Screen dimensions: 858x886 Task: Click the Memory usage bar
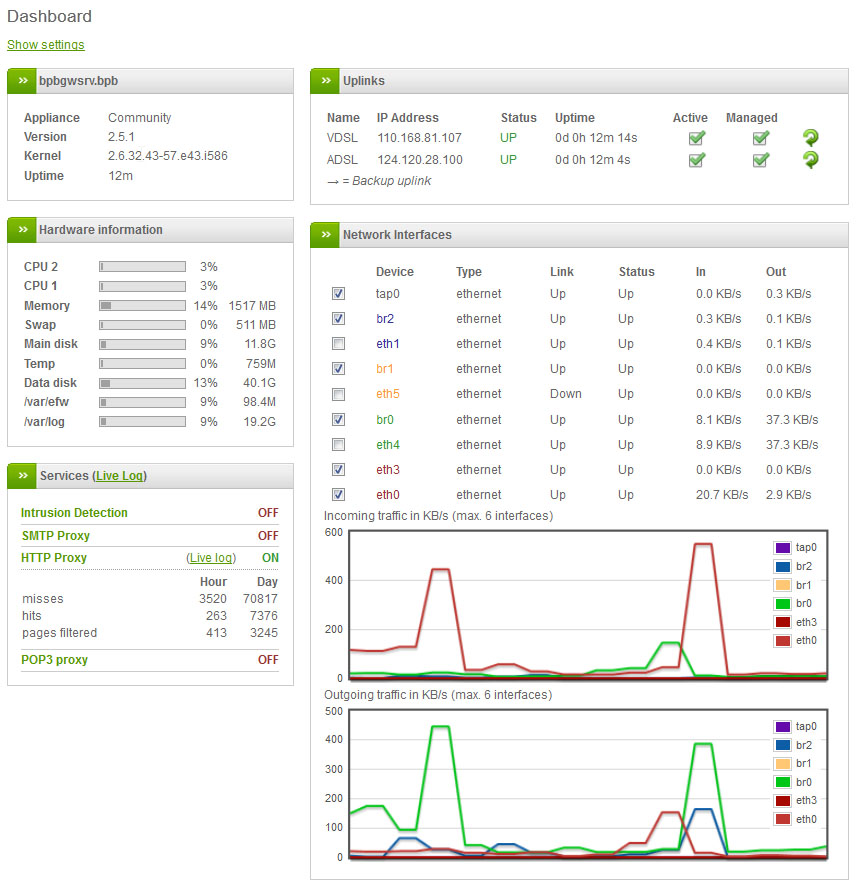pos(142,306)
